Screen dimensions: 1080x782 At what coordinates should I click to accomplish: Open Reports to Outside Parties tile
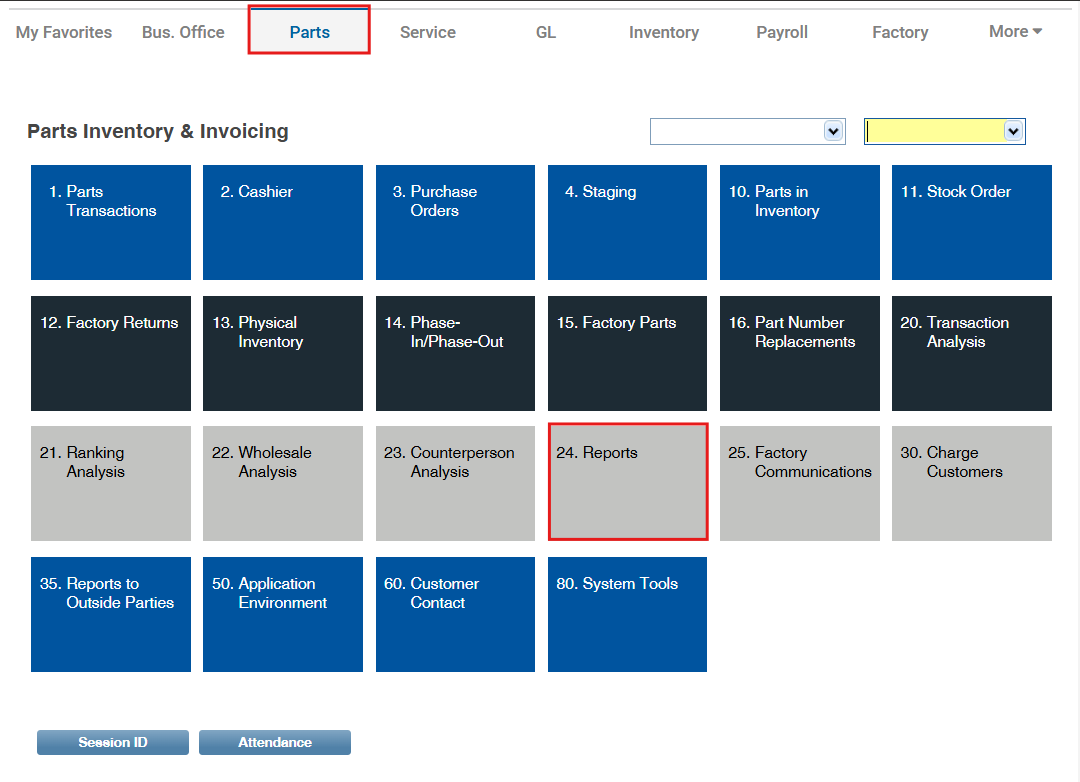(111, 614)
